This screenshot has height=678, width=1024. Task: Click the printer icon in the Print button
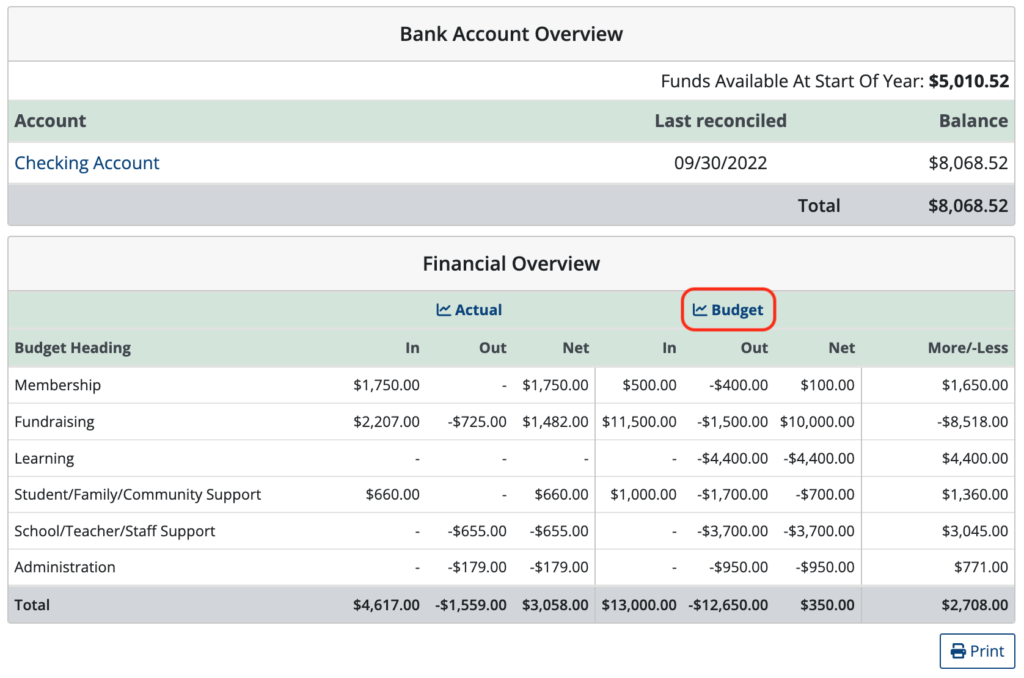coord(957,651)
